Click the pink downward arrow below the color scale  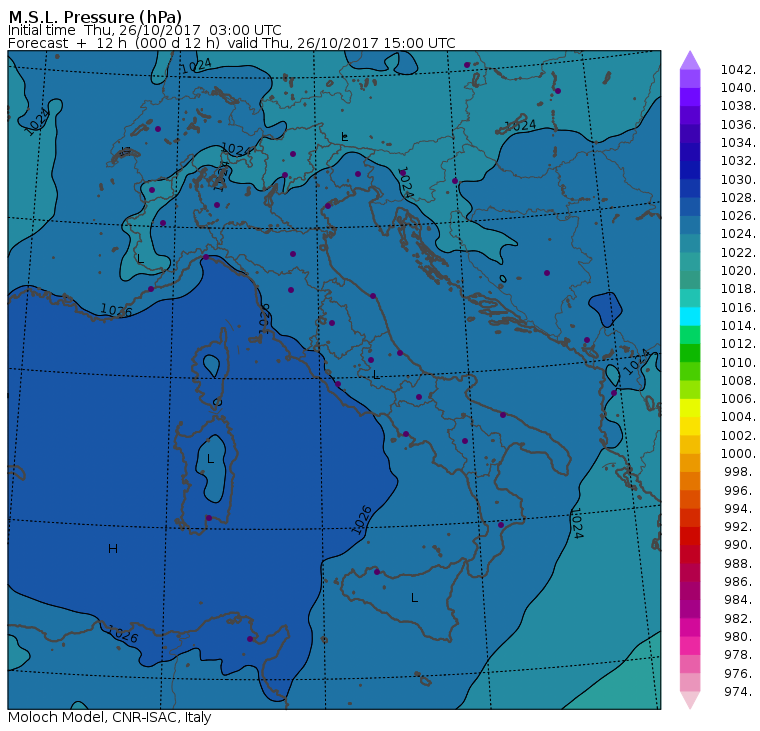coord(690,700)
